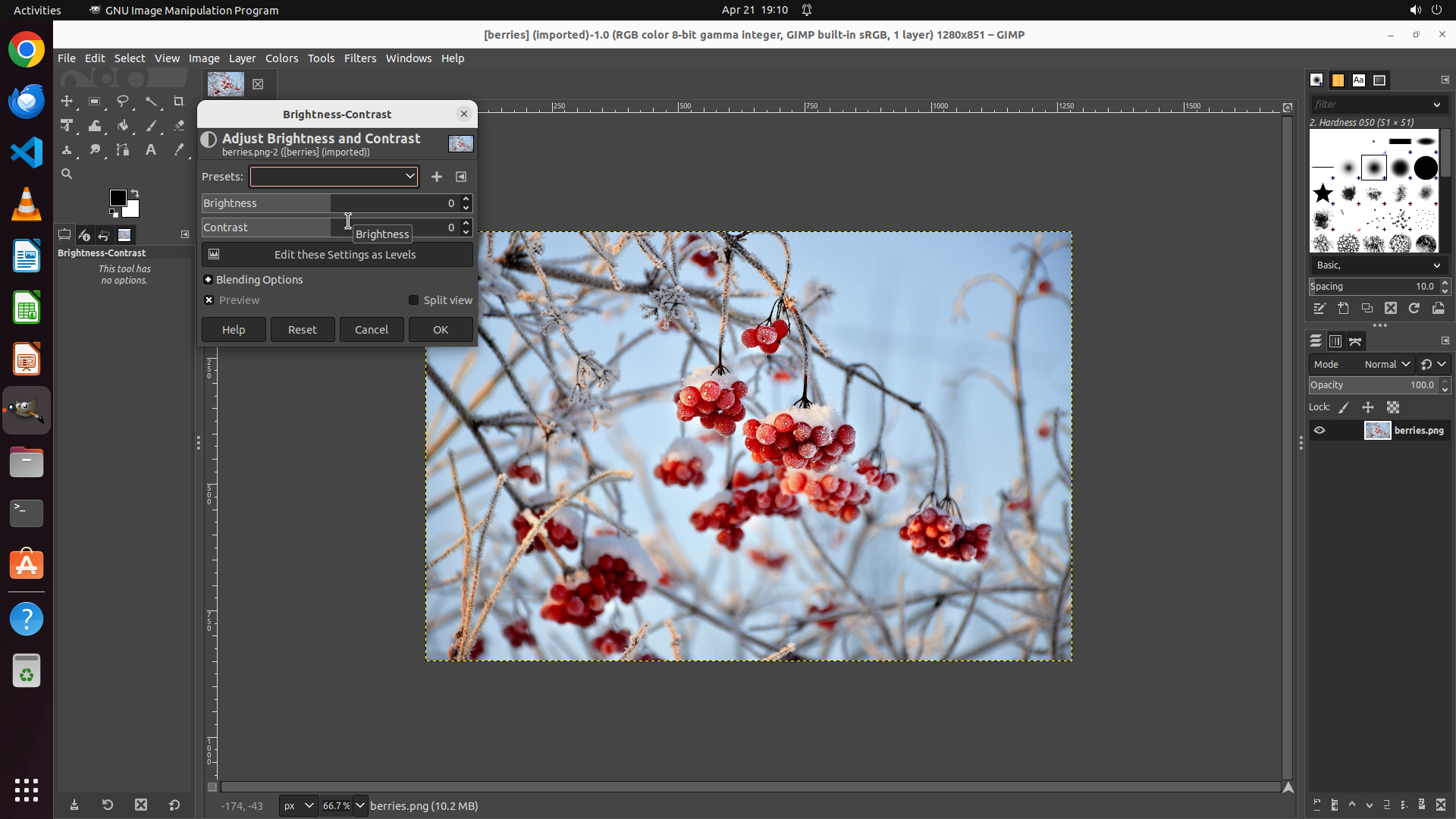1456x819 pixels.
Task: Toggle the Preview checkbox
Action: [x=209, y=300]
